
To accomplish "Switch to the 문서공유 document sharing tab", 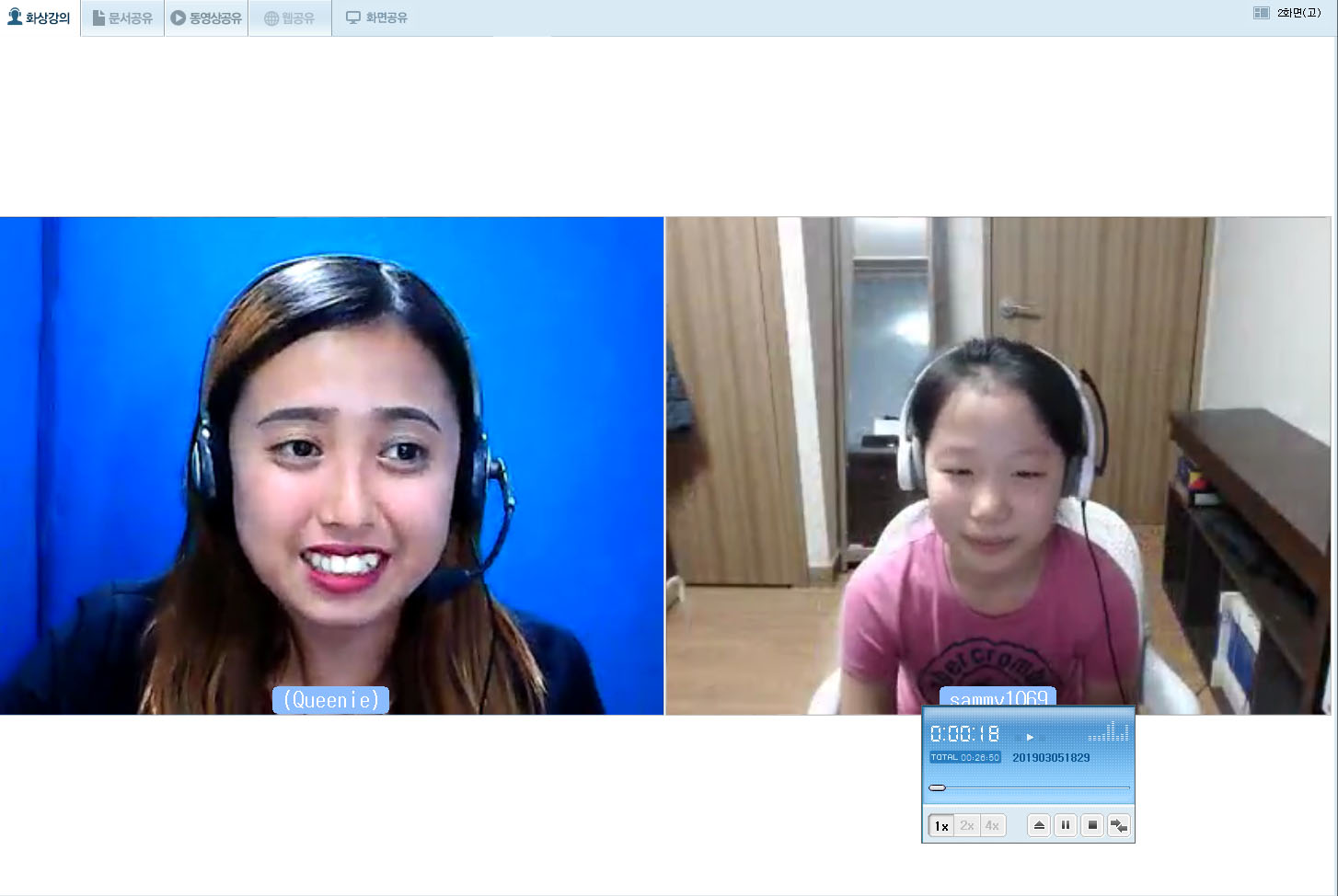I will (x=122, y=17).
